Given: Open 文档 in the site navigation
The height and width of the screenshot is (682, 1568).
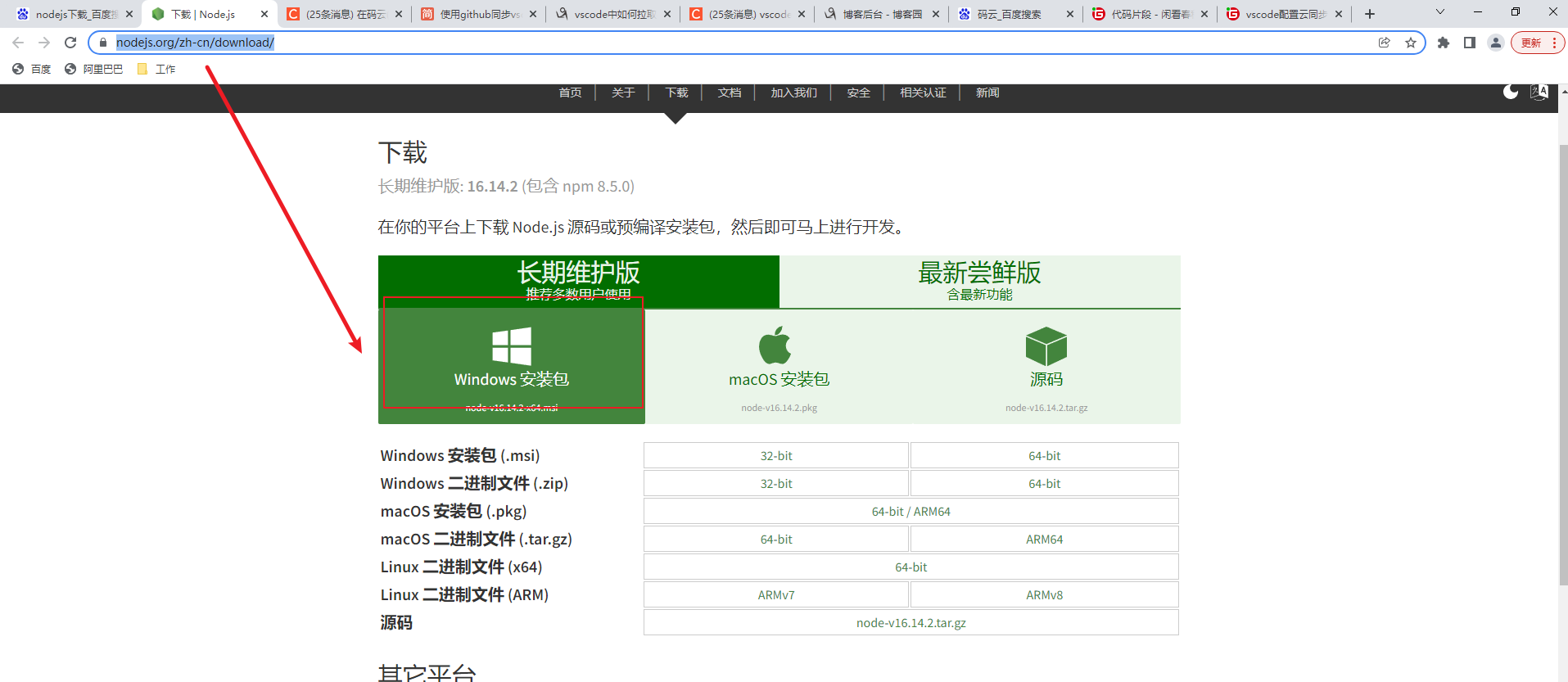Looking at the screenshot, I should pos(730,93).
